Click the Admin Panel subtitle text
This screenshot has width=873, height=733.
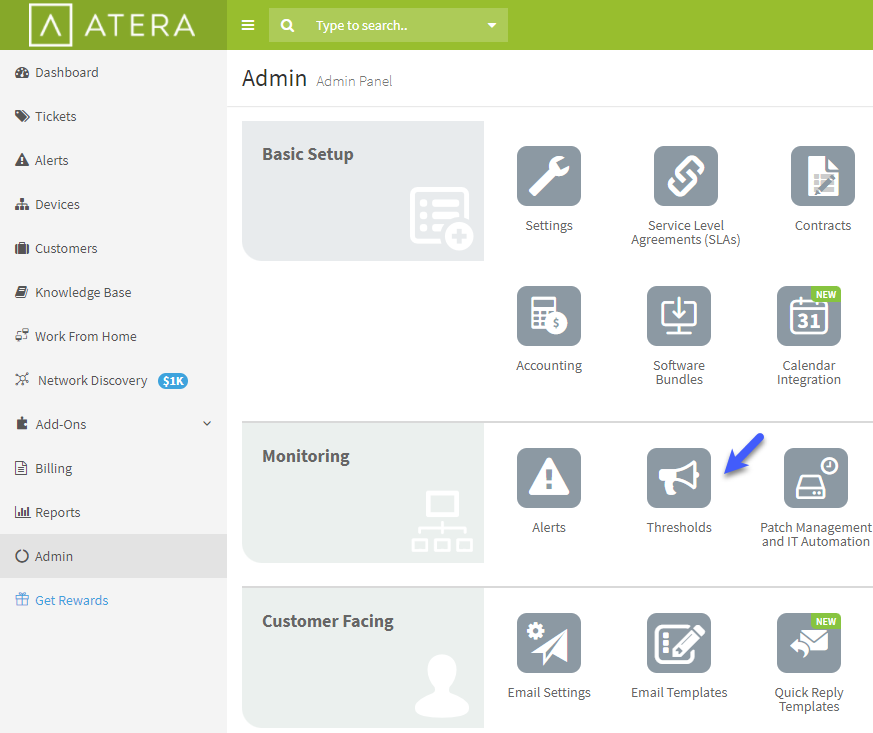click(354, 81)
